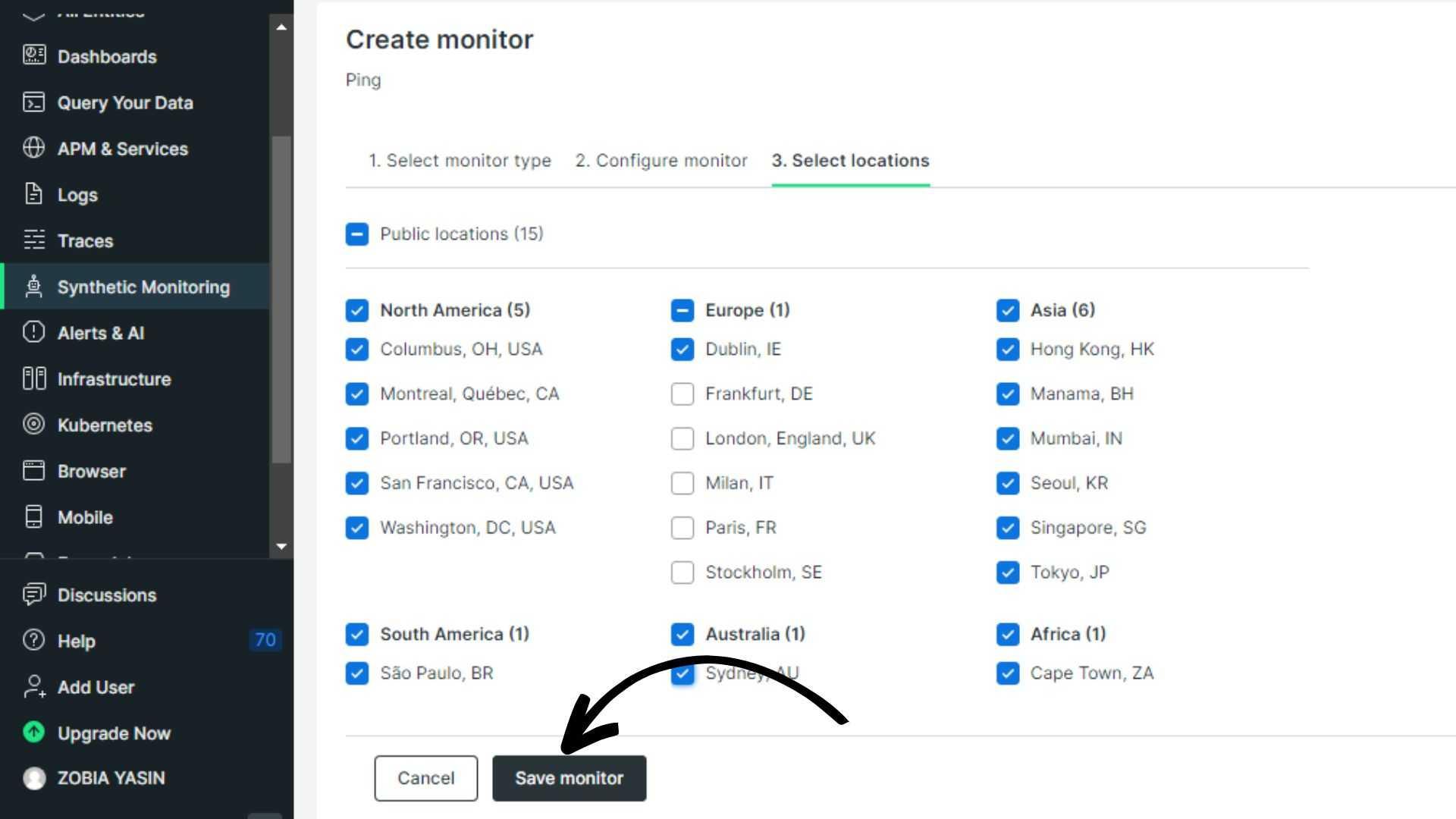
Task: Select the Select monitor type tab
Action: pyautogui.click(x=459, y=160)
